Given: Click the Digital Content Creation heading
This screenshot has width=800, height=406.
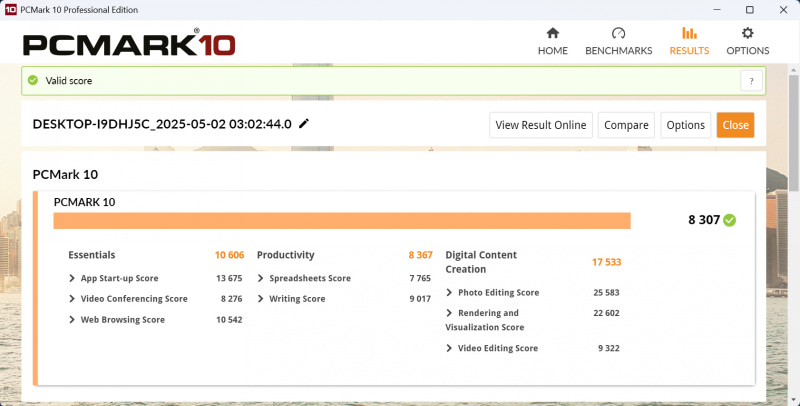Looking at the screenshot, I should point(481,262).
